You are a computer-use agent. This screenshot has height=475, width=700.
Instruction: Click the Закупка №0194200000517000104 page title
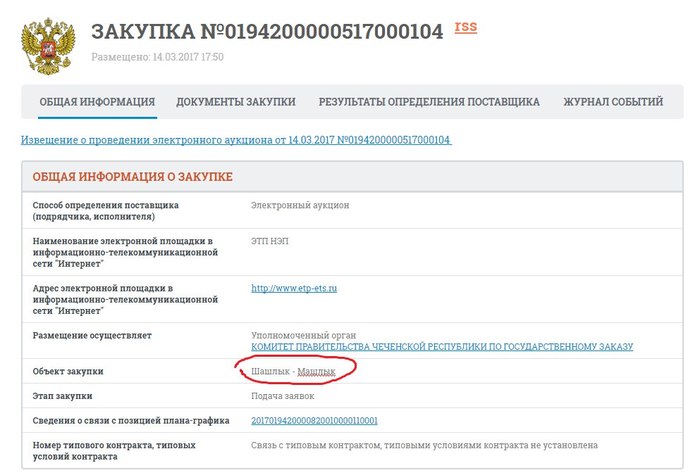click(267, 32)
